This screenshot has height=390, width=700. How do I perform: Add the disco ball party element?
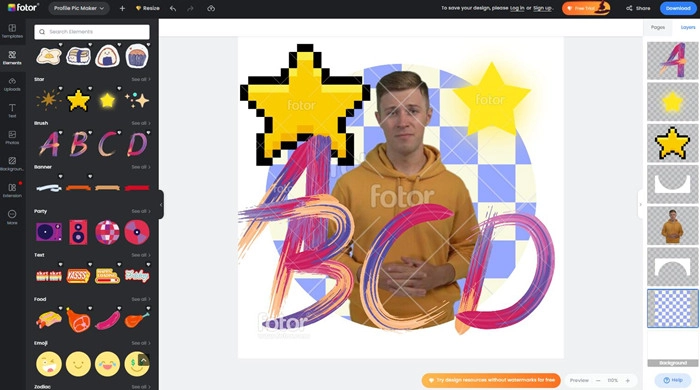pos(107,232)
